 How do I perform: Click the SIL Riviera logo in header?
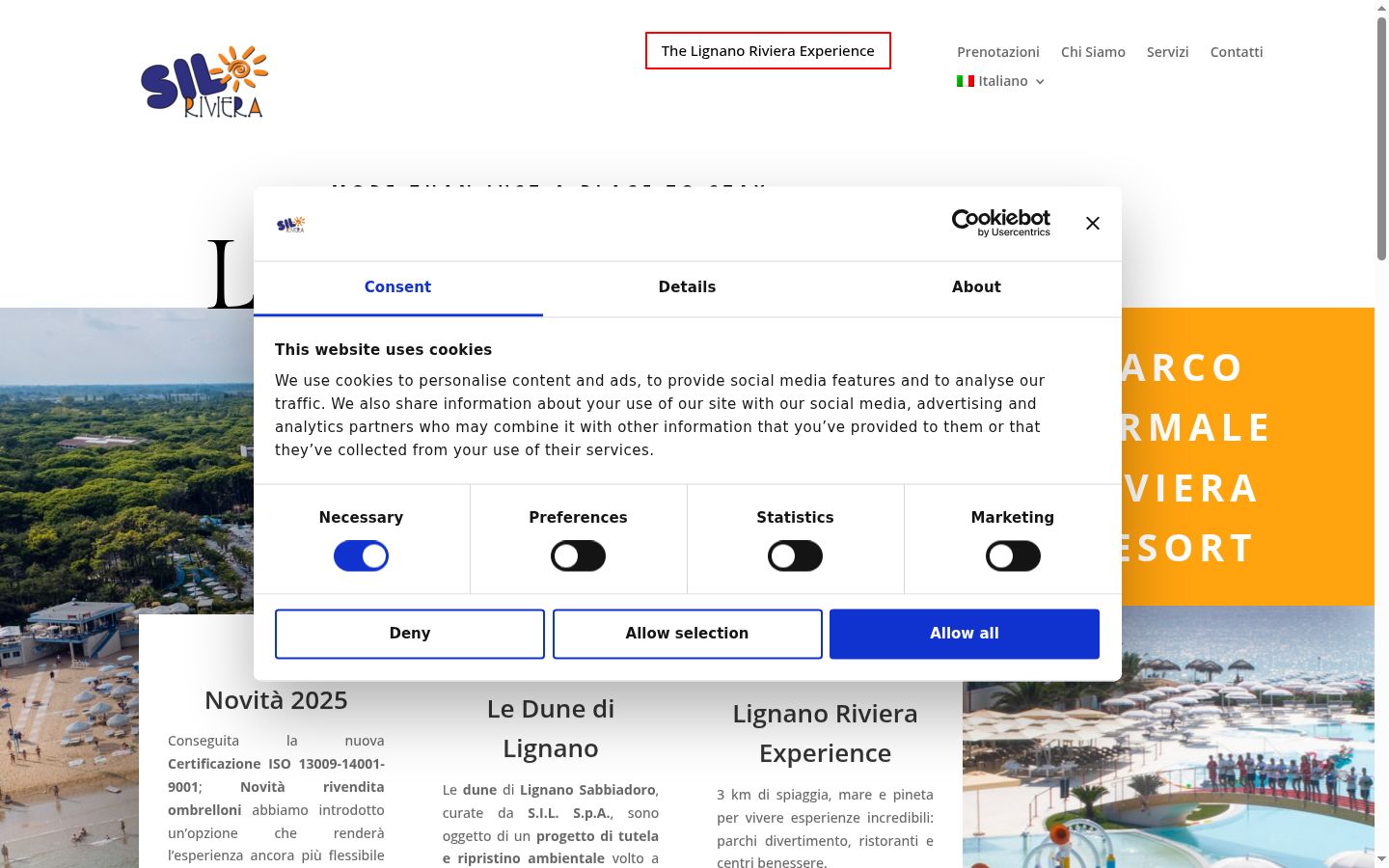(204, 82)
